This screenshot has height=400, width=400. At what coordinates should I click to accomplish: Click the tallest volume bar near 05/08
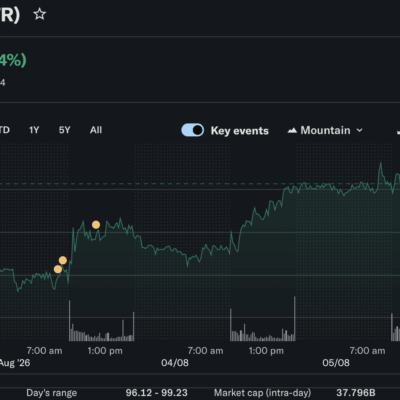point(295,318)
